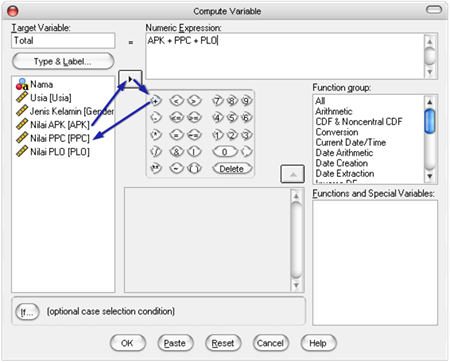Click Numeric Expression scrollbar up arrow
Image resolution: width=450 pixels, height=363 pixels.
430,42
